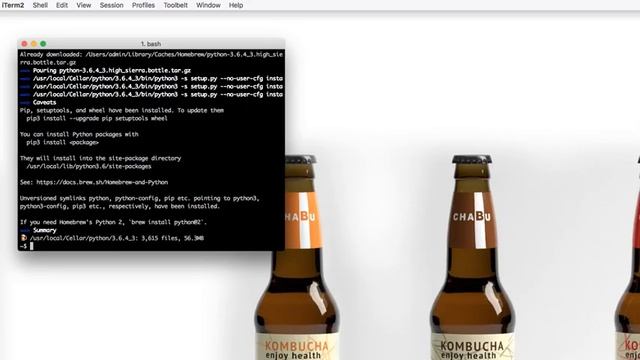Open the Help menu

(236, 5)
